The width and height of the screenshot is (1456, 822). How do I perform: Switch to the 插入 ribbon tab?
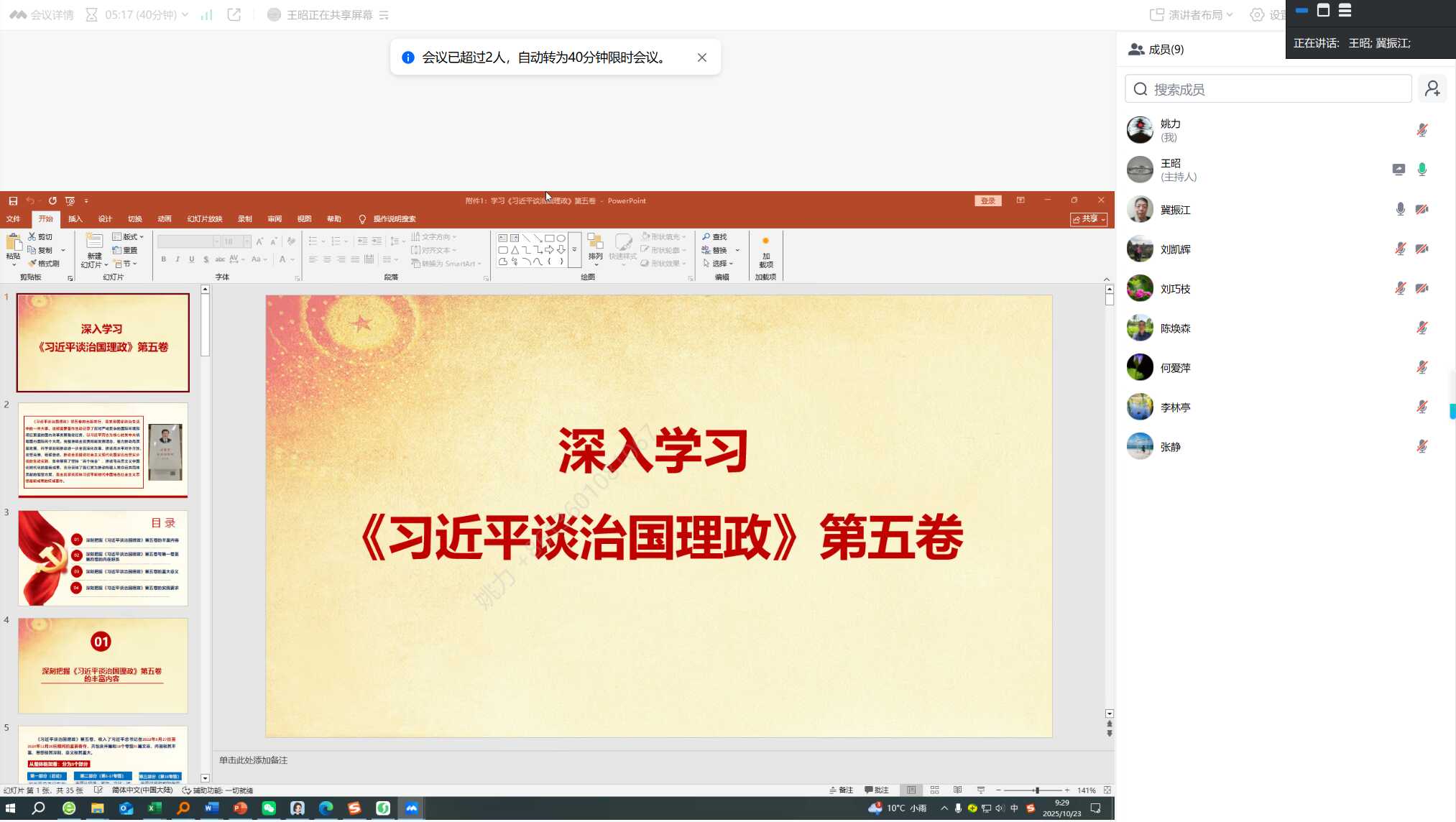75,219
